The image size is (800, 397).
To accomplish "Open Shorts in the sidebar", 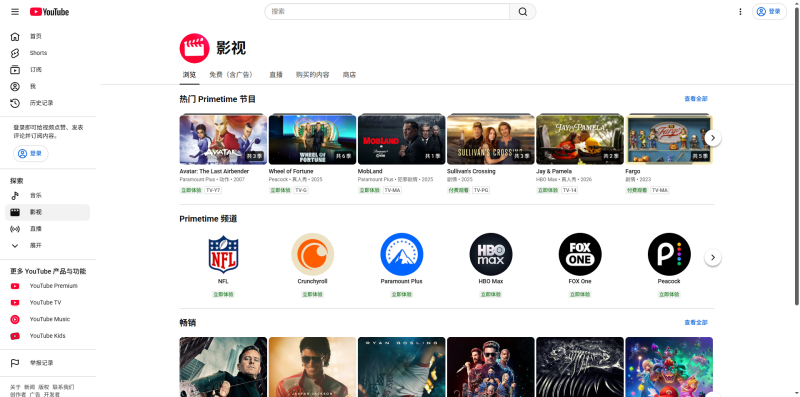I will pos(47,53).
